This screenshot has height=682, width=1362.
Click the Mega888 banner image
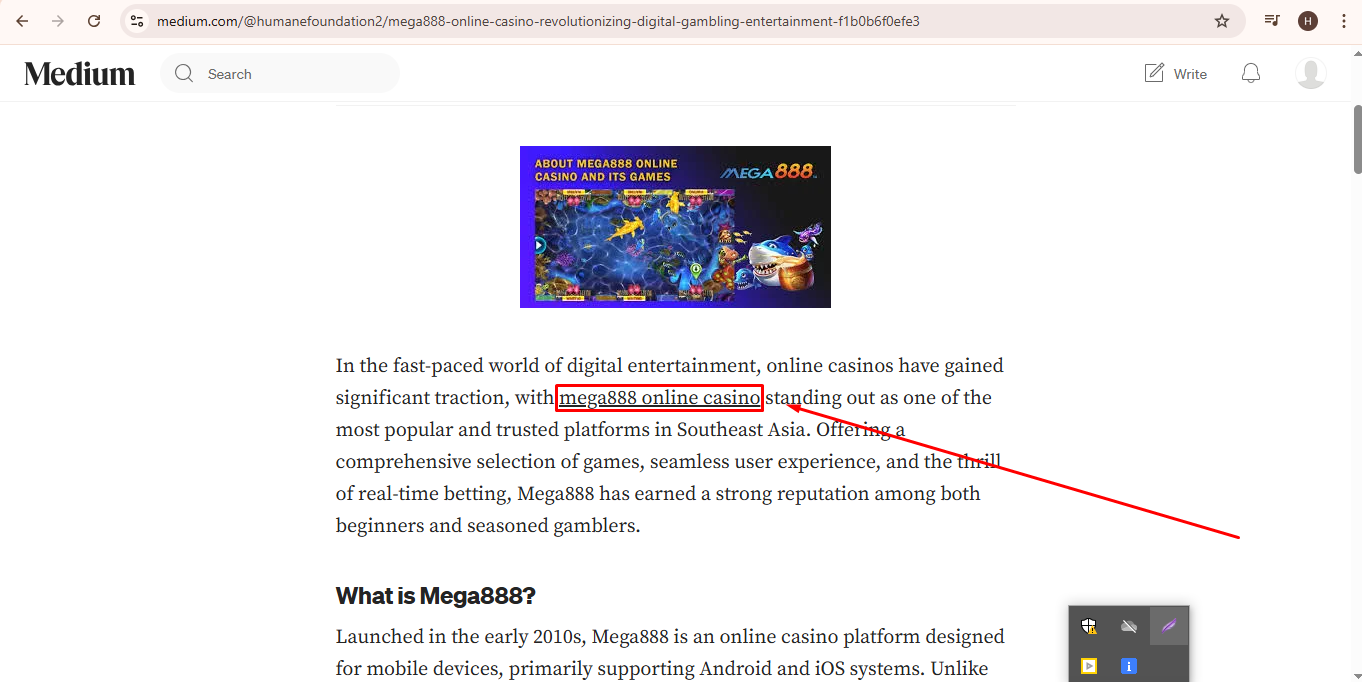(x=675, y=227)
